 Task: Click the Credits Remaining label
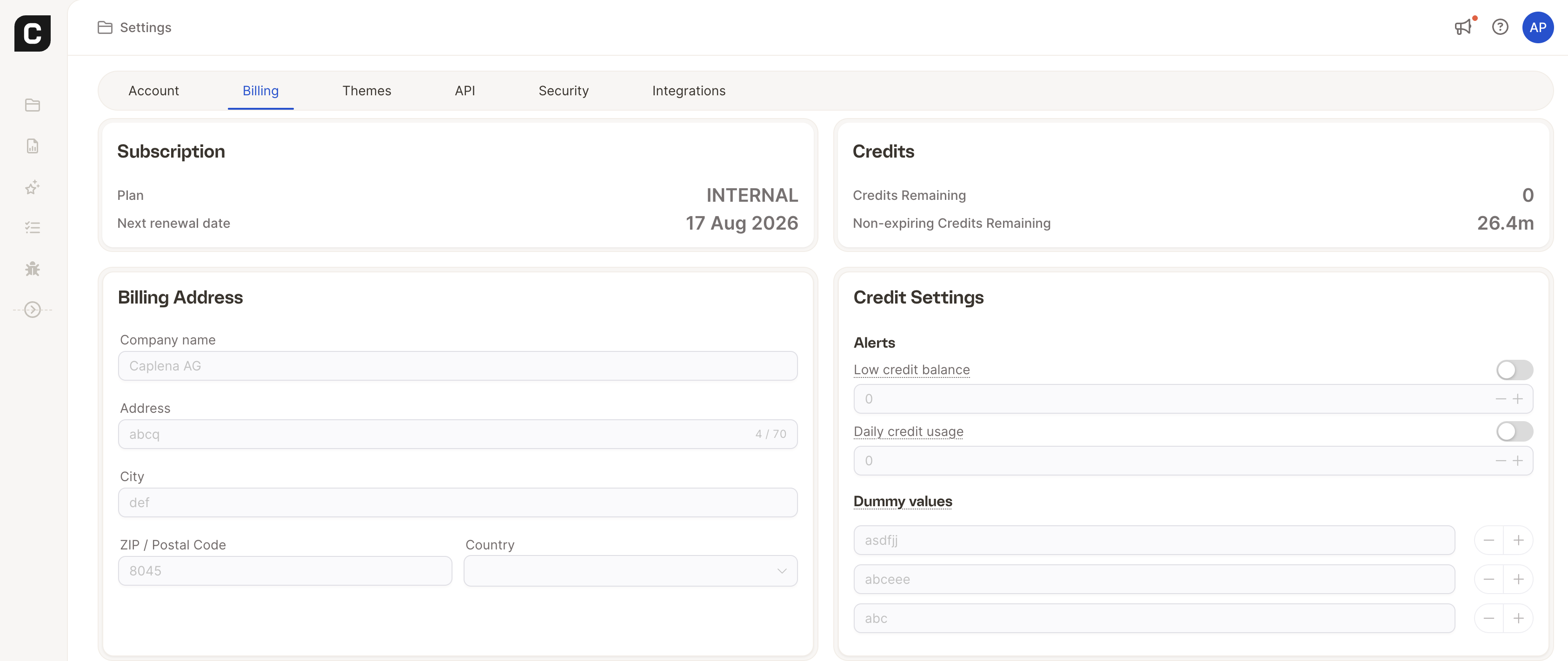coord(909,195)
